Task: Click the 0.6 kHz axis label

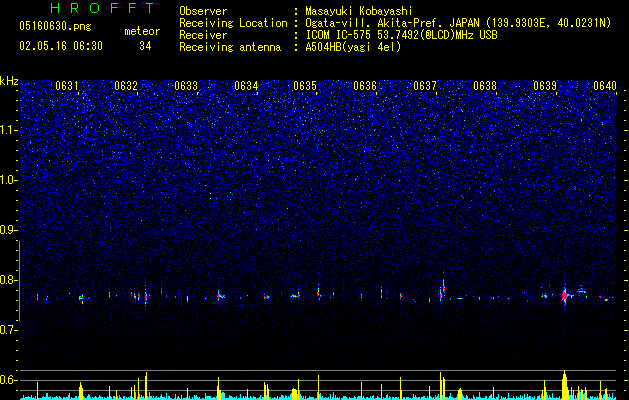Action: 9,380
